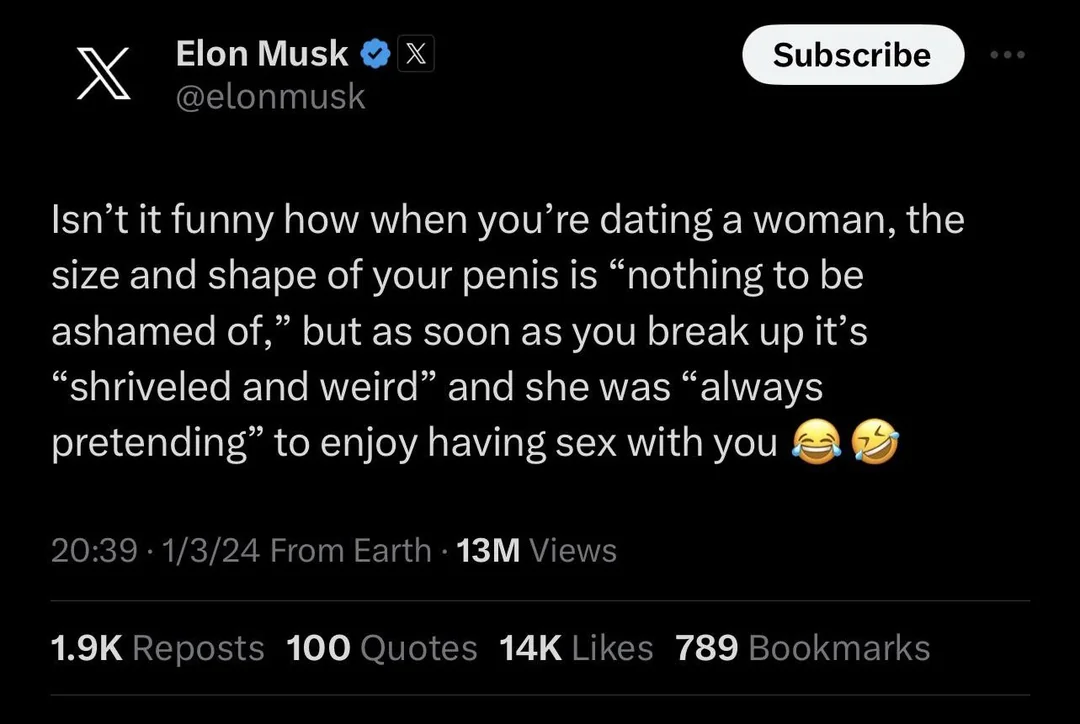Viewport: 1080px width, 724px height.
Task: Click the face with tears of joy emoji
Action: click(x=813, y=441)
